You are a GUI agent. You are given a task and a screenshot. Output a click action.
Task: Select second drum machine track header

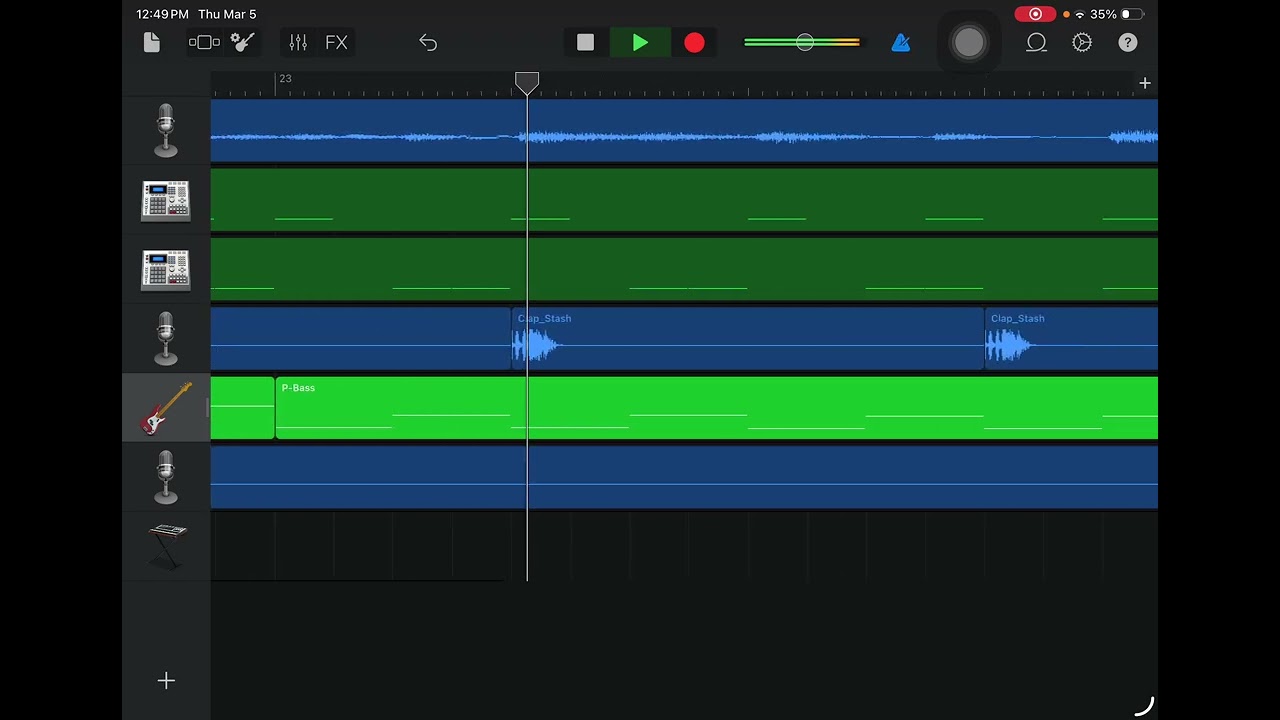point(166,270)
